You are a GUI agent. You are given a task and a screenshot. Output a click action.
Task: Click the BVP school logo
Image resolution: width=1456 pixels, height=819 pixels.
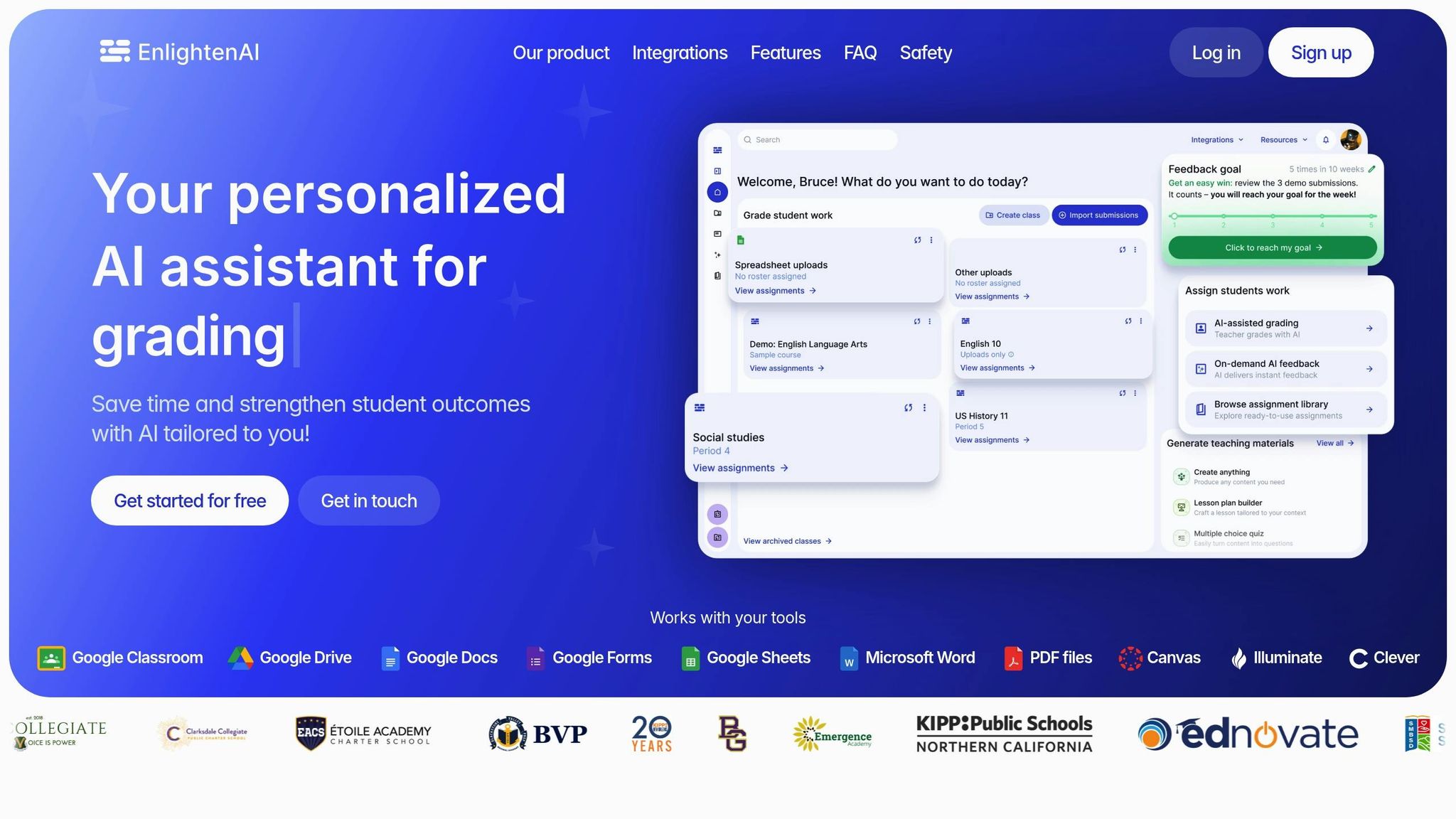[x=537, y=734]
